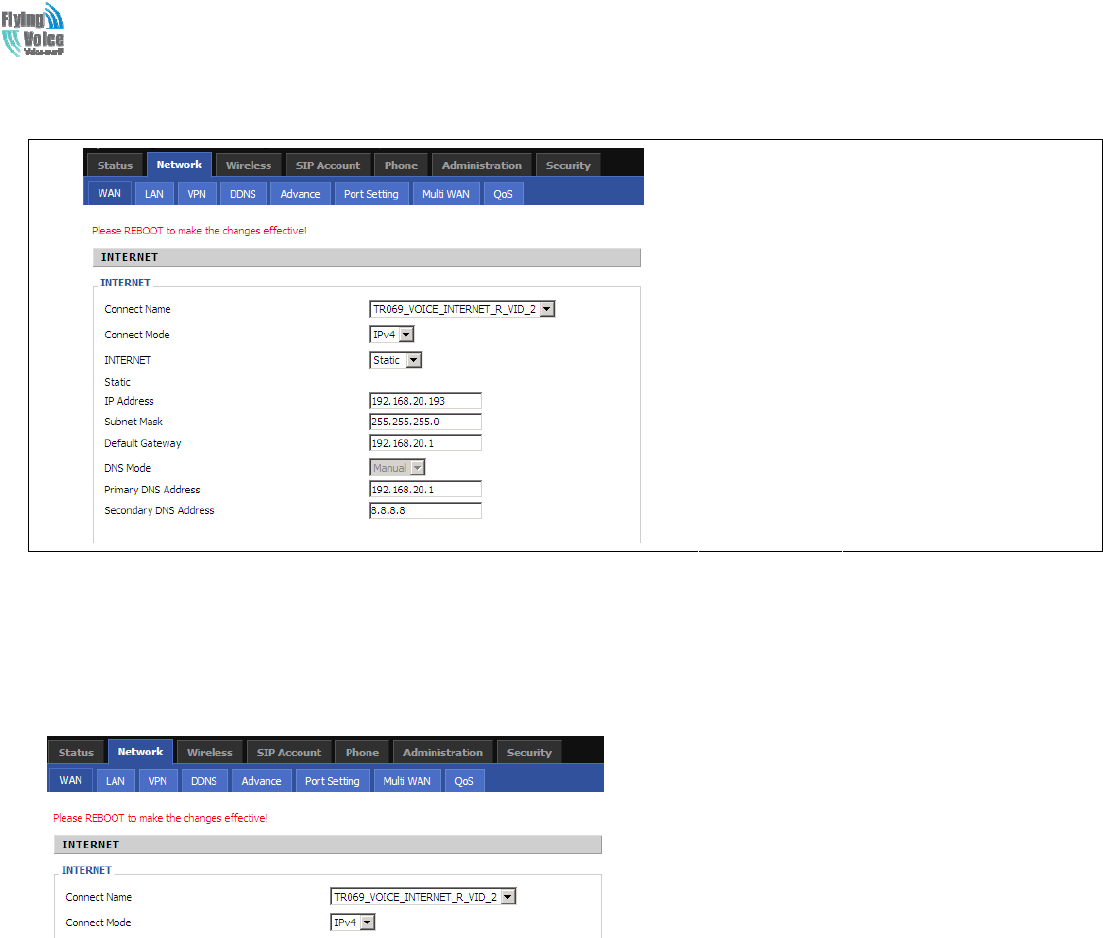
Task: Open LAN sub-tab in lower screenshot
Action: (115, 780)
